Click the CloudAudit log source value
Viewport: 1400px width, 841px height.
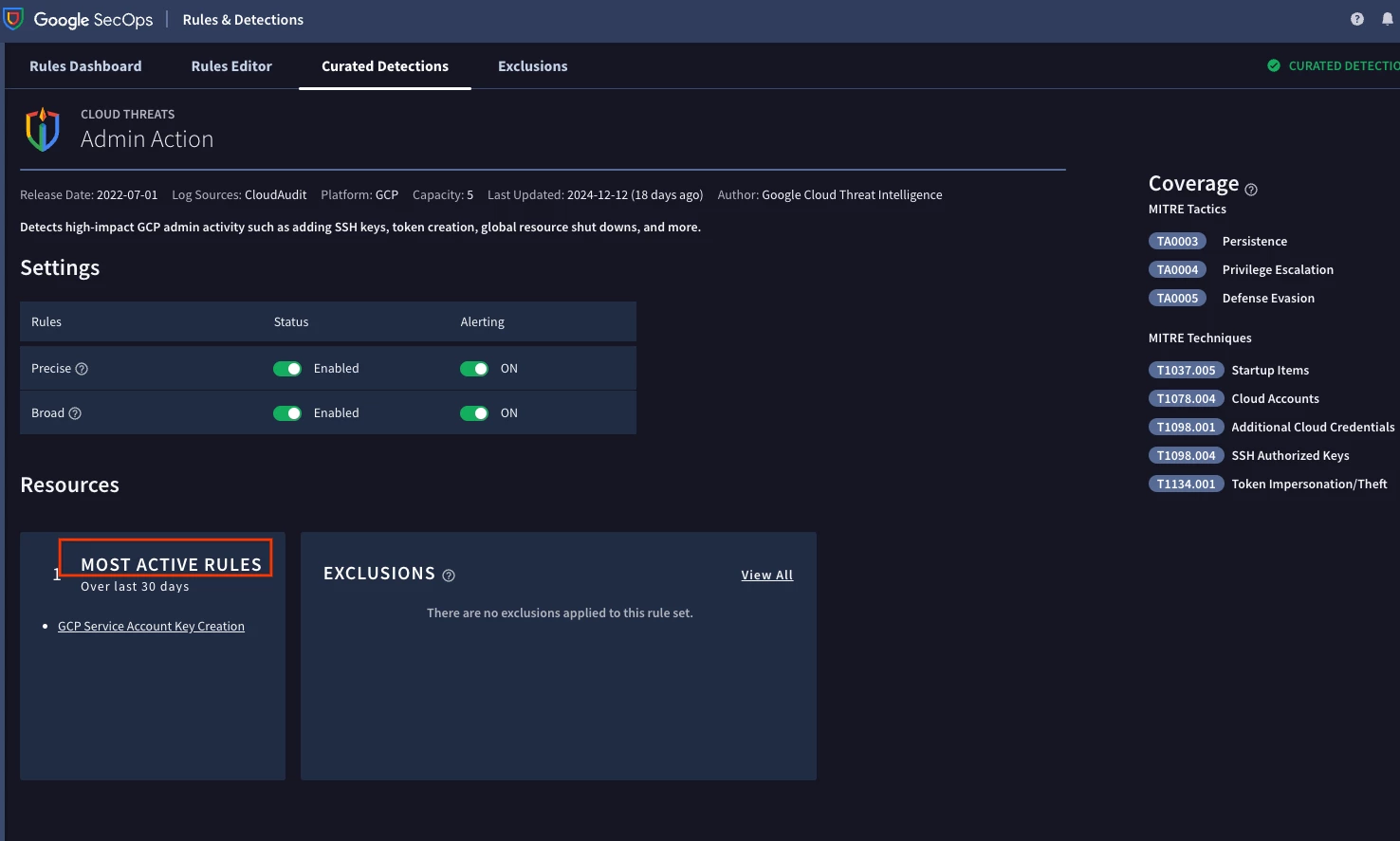275,195
